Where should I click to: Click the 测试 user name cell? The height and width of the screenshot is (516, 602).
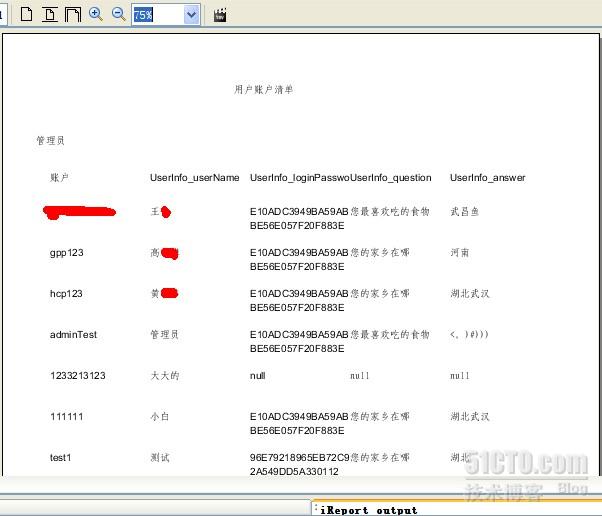(160, 458)
